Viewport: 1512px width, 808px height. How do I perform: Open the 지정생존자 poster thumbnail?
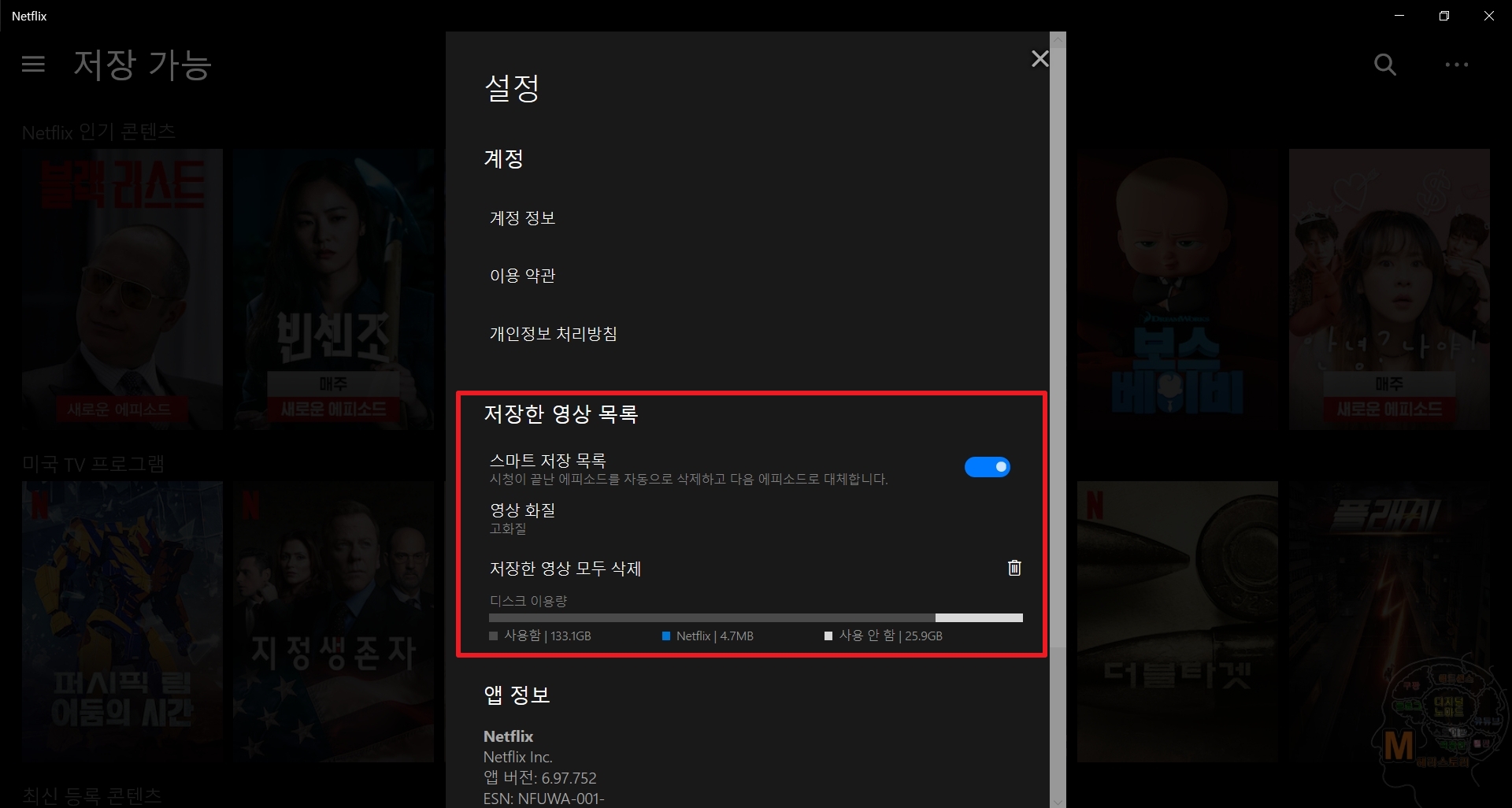pos(333,622)
